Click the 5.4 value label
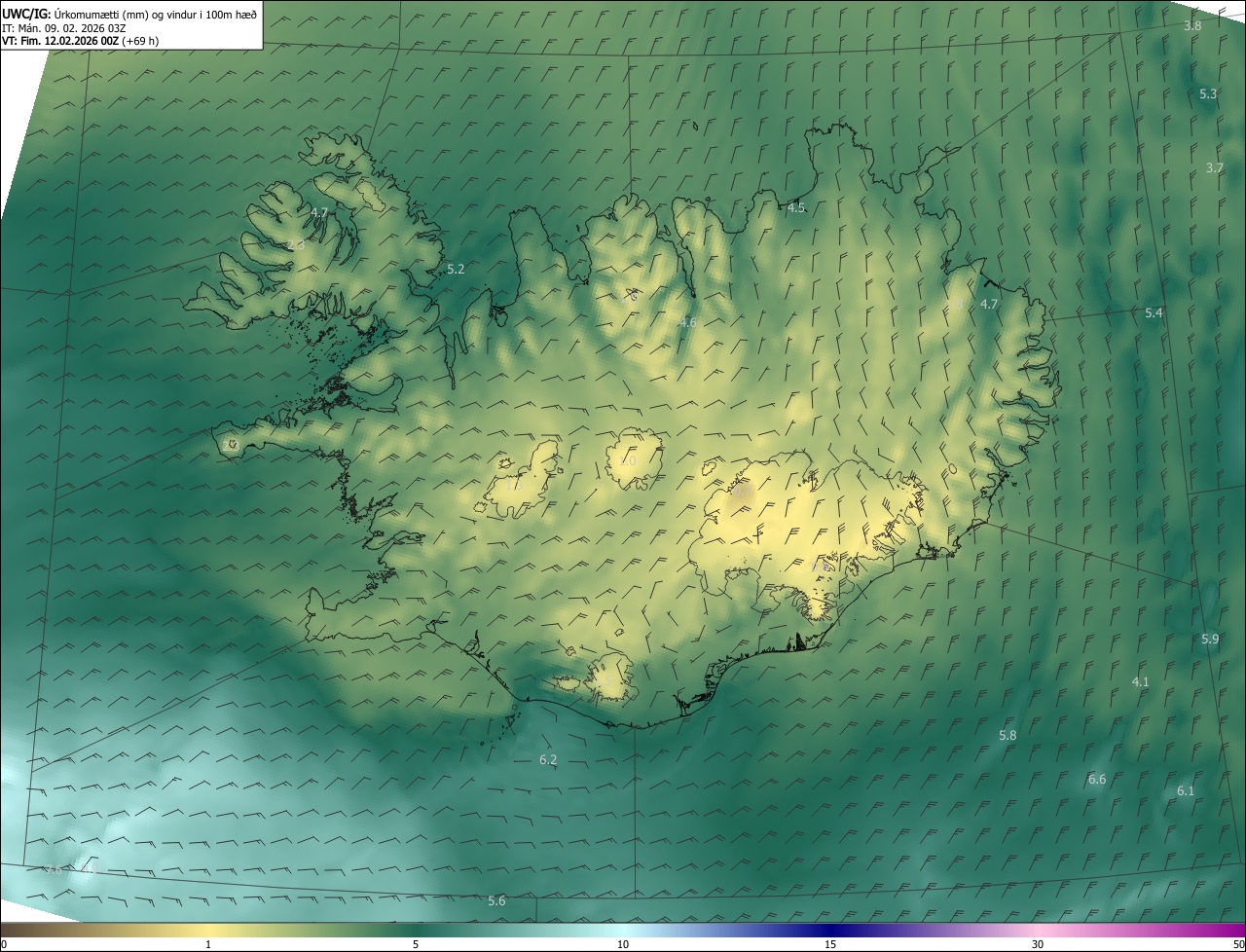 point(1154,312)
